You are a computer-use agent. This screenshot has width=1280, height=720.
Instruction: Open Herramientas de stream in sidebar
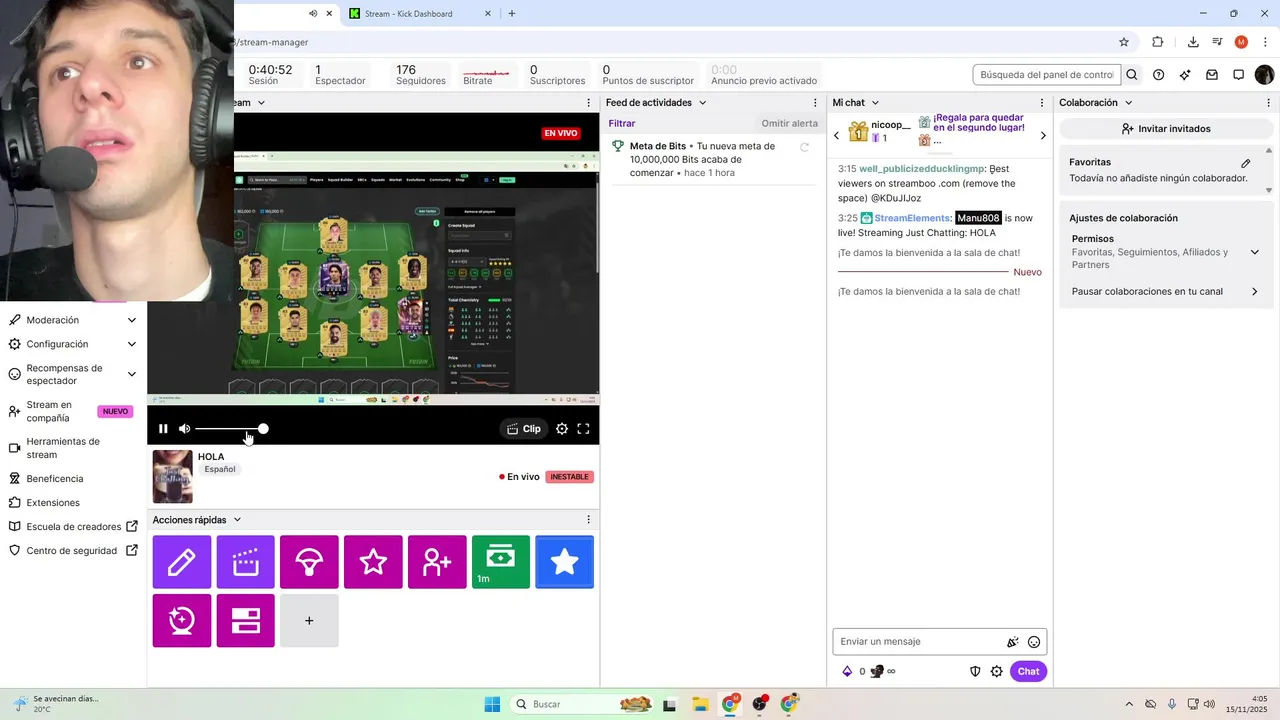pos(70,448)
